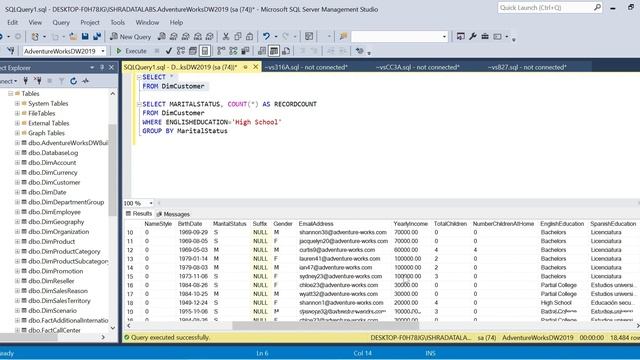The image size is (640, 360).
Task: Run the query with Execute button
Action: click(x=131, y=51)
